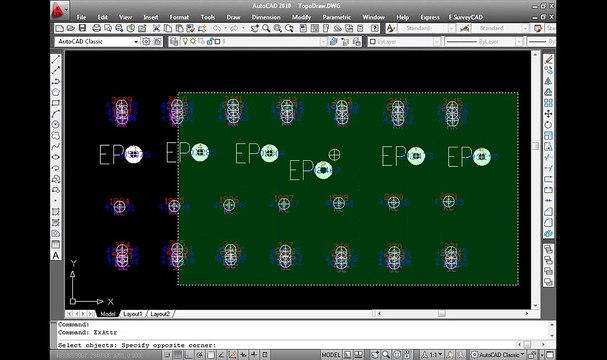
Task: Open status bar AutoCAD Classic workspace switcher
Action: click(498, 355)
